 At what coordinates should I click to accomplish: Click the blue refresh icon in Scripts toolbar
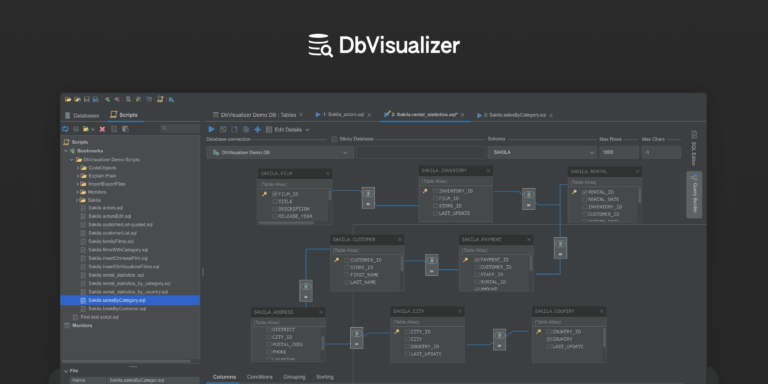point(65,129)
